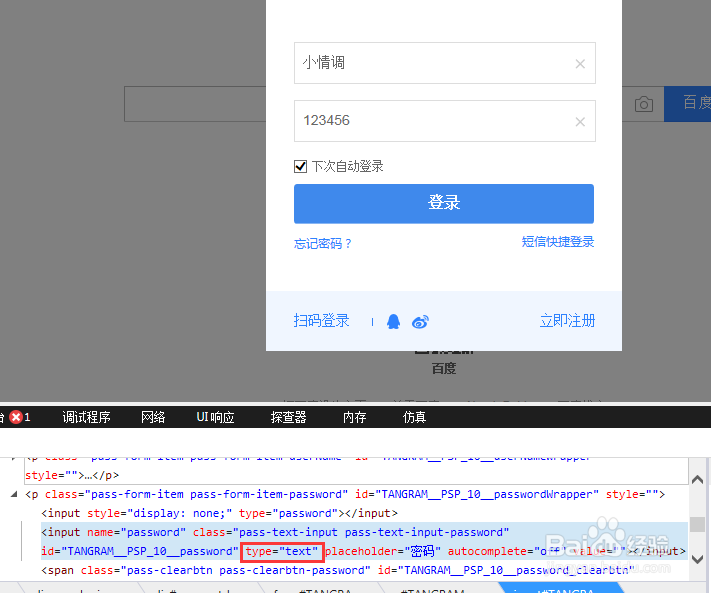Open the 内存 tab
Viewport: 711px width, 593px height.
coord(354,417)
